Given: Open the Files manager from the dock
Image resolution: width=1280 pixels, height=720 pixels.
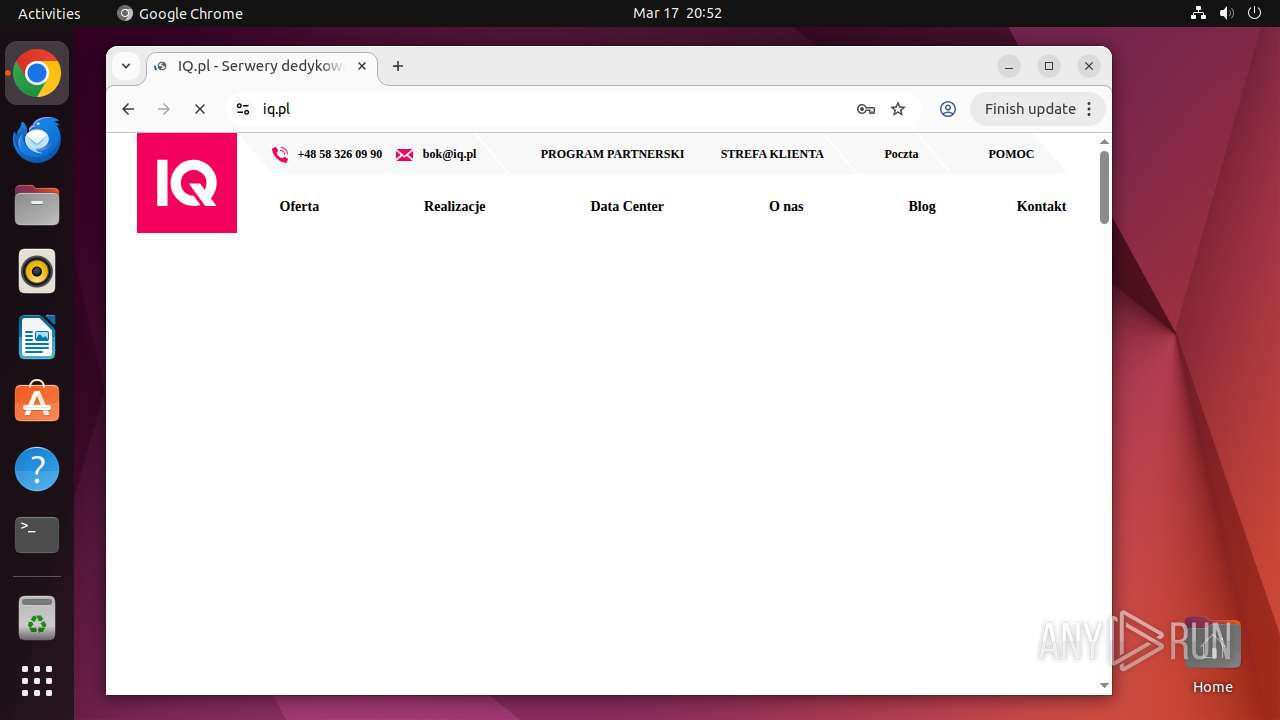Looking at the screenshot, I should [x=37, y=205].
